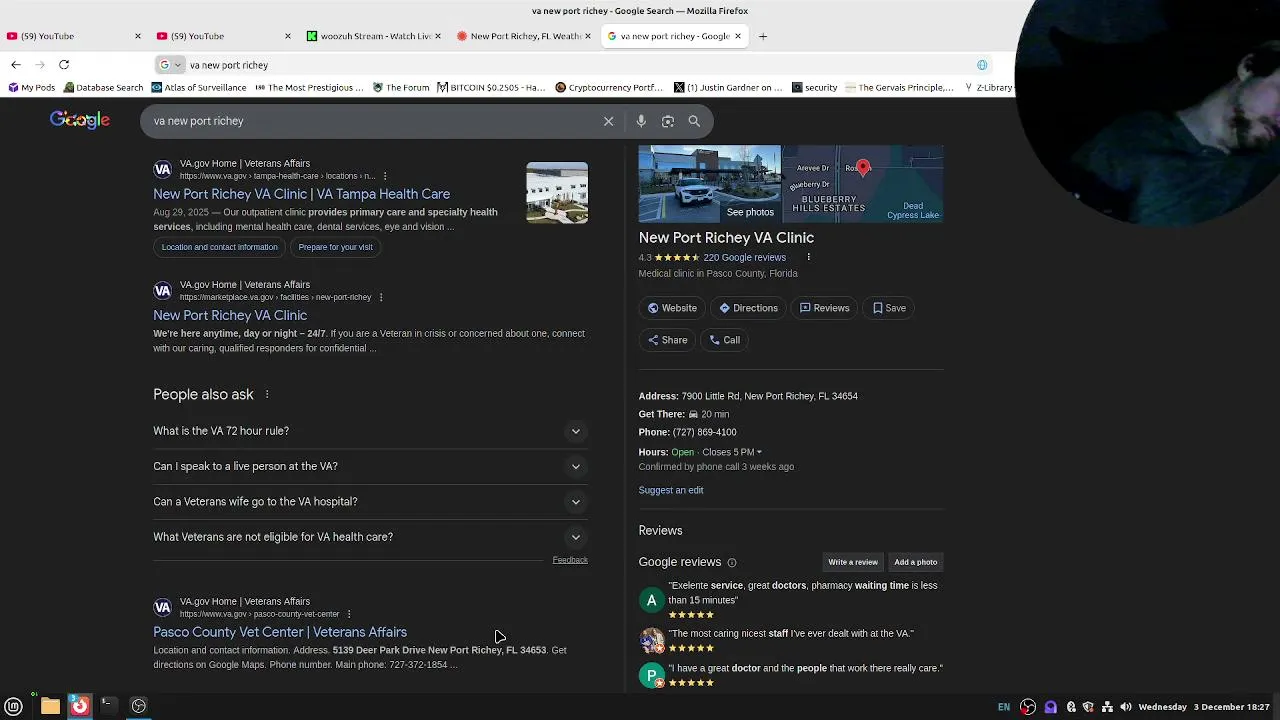Close the first YouTube tab
This screenshot has width=1280, height=720.
138,36
